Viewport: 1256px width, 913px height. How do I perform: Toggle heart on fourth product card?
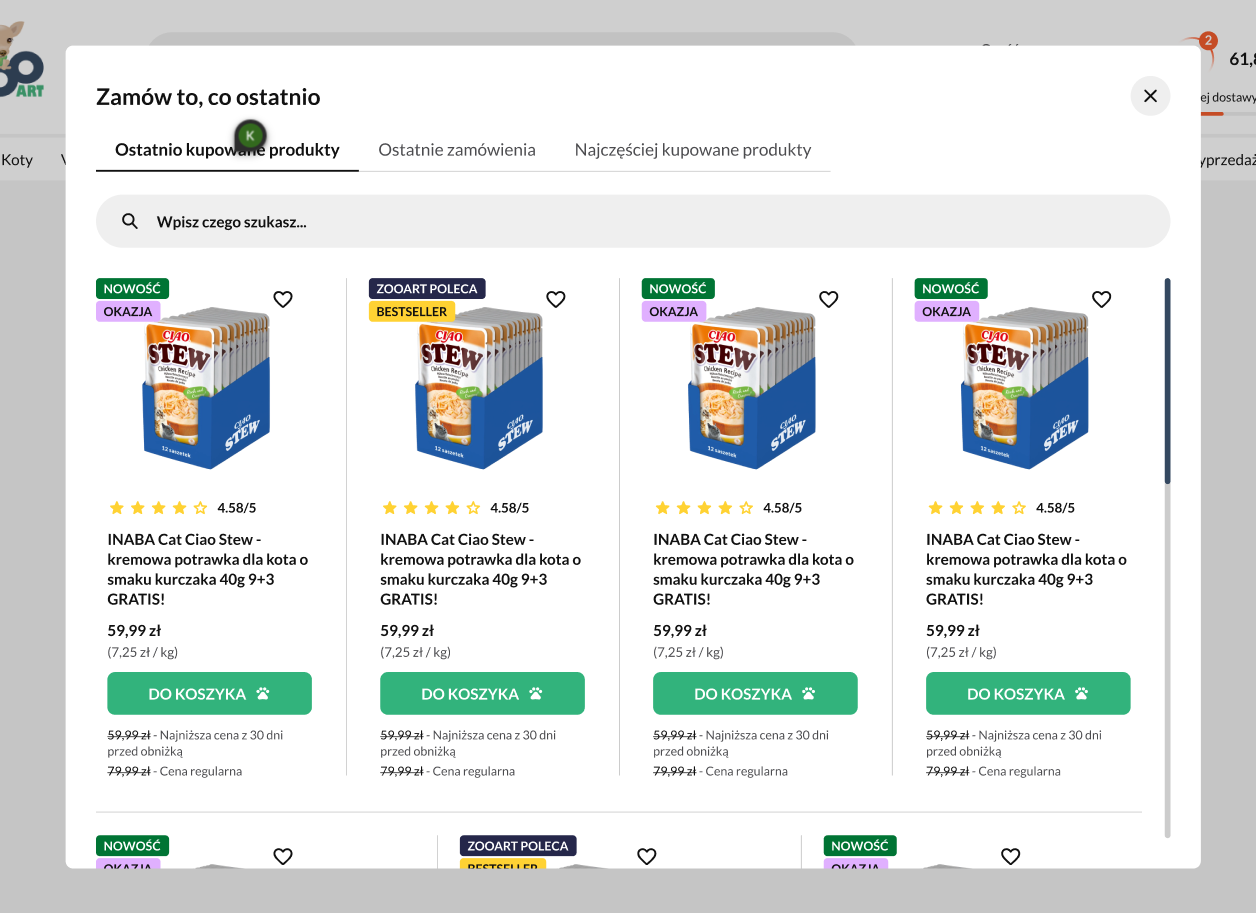tap(1102, 299)
